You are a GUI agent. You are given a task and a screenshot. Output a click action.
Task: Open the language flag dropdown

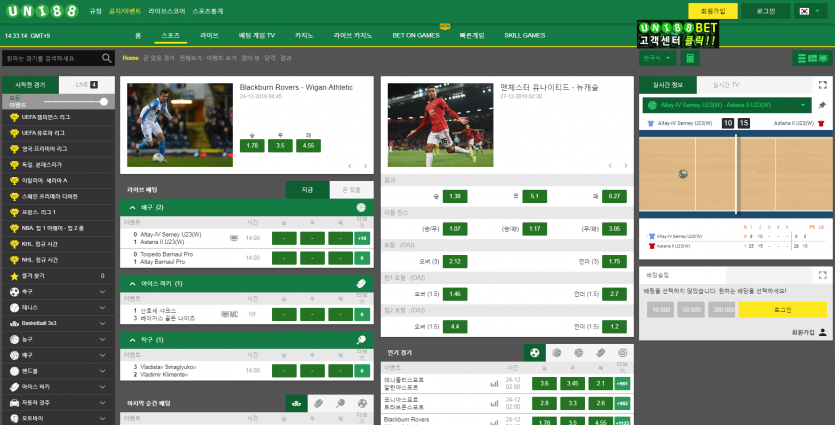pyautogui.click(x=811, y=11)
